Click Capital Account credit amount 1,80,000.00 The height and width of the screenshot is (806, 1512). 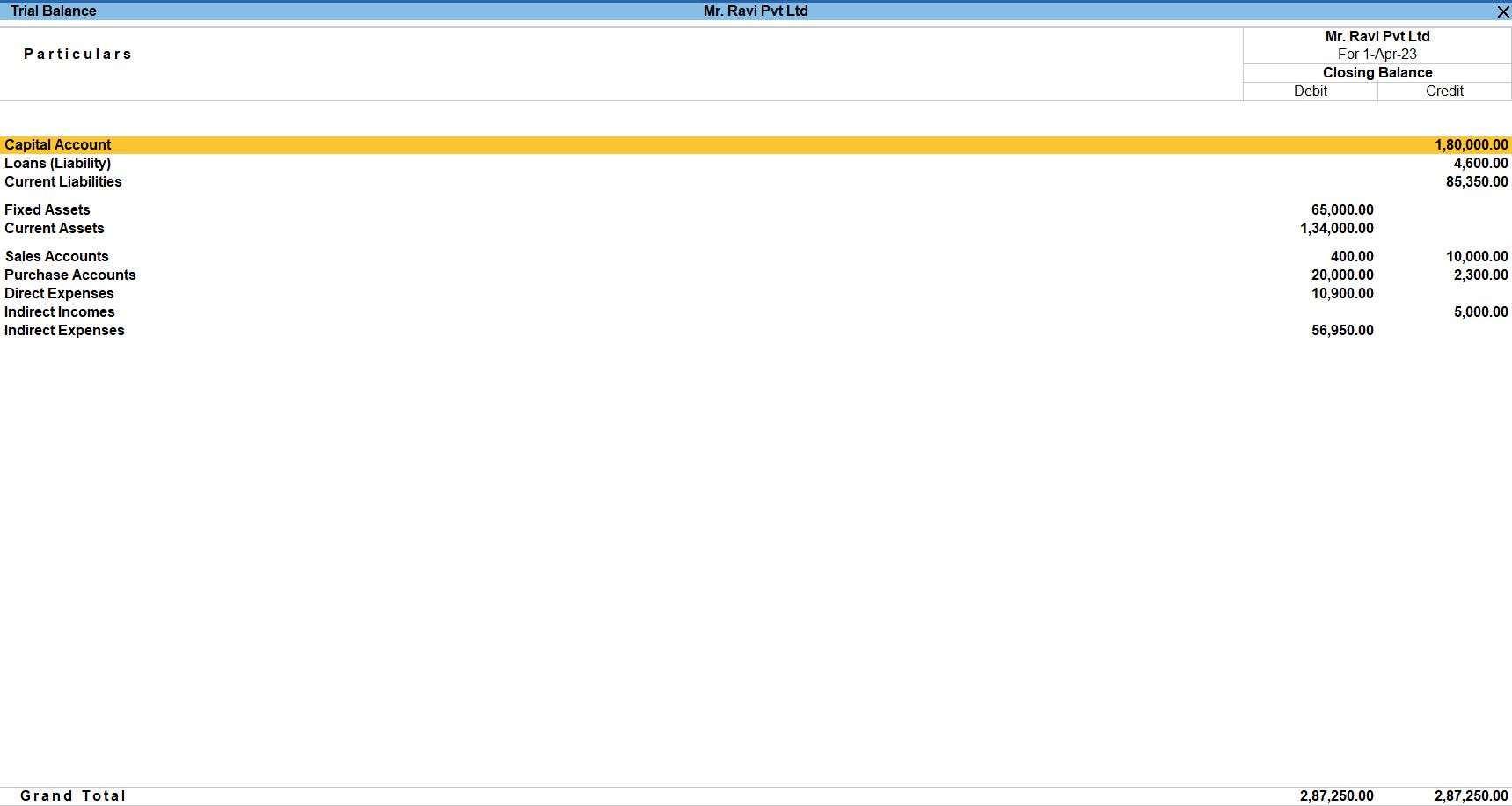coord(1471,145)
